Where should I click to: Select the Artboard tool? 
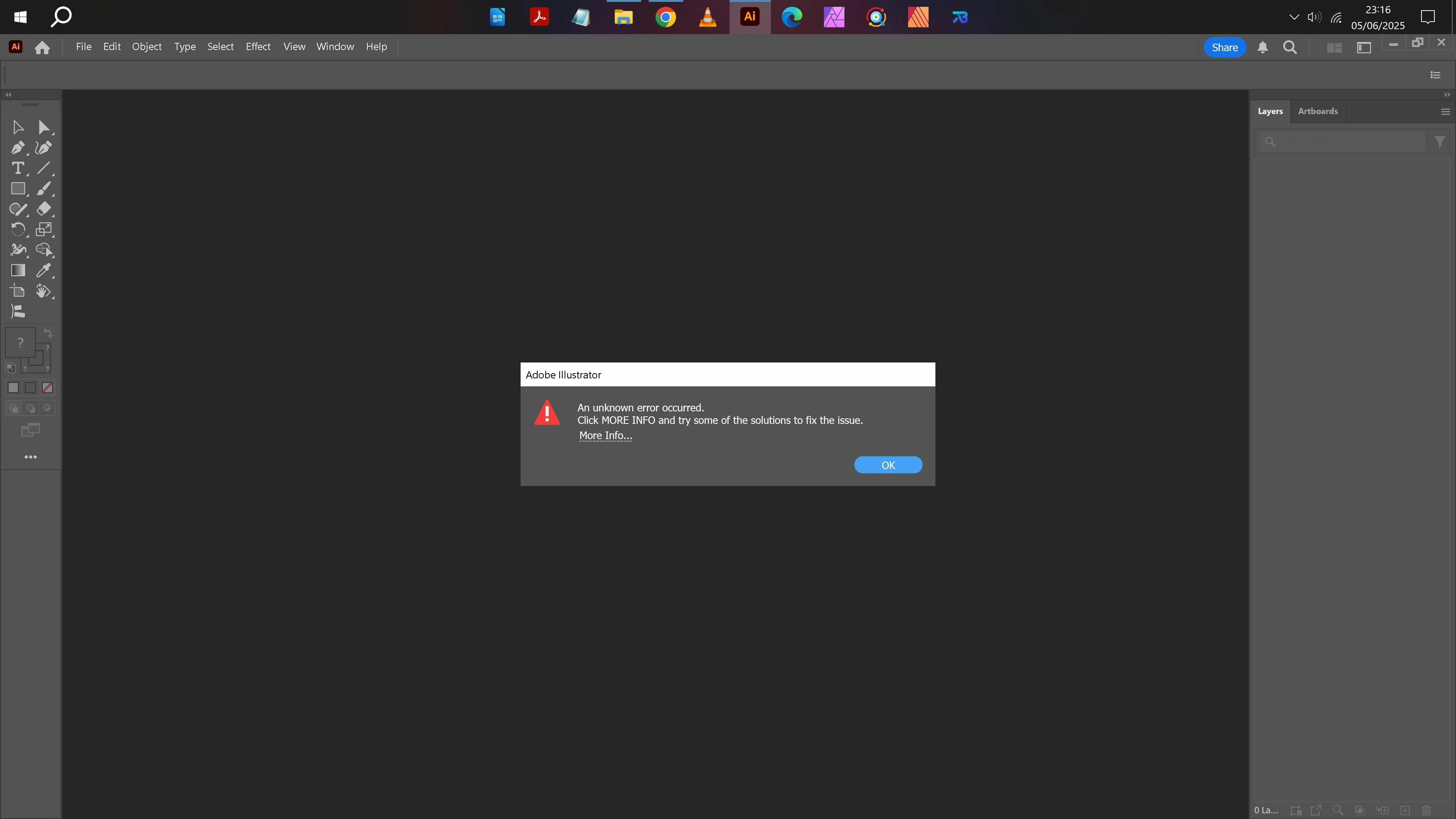17,291
